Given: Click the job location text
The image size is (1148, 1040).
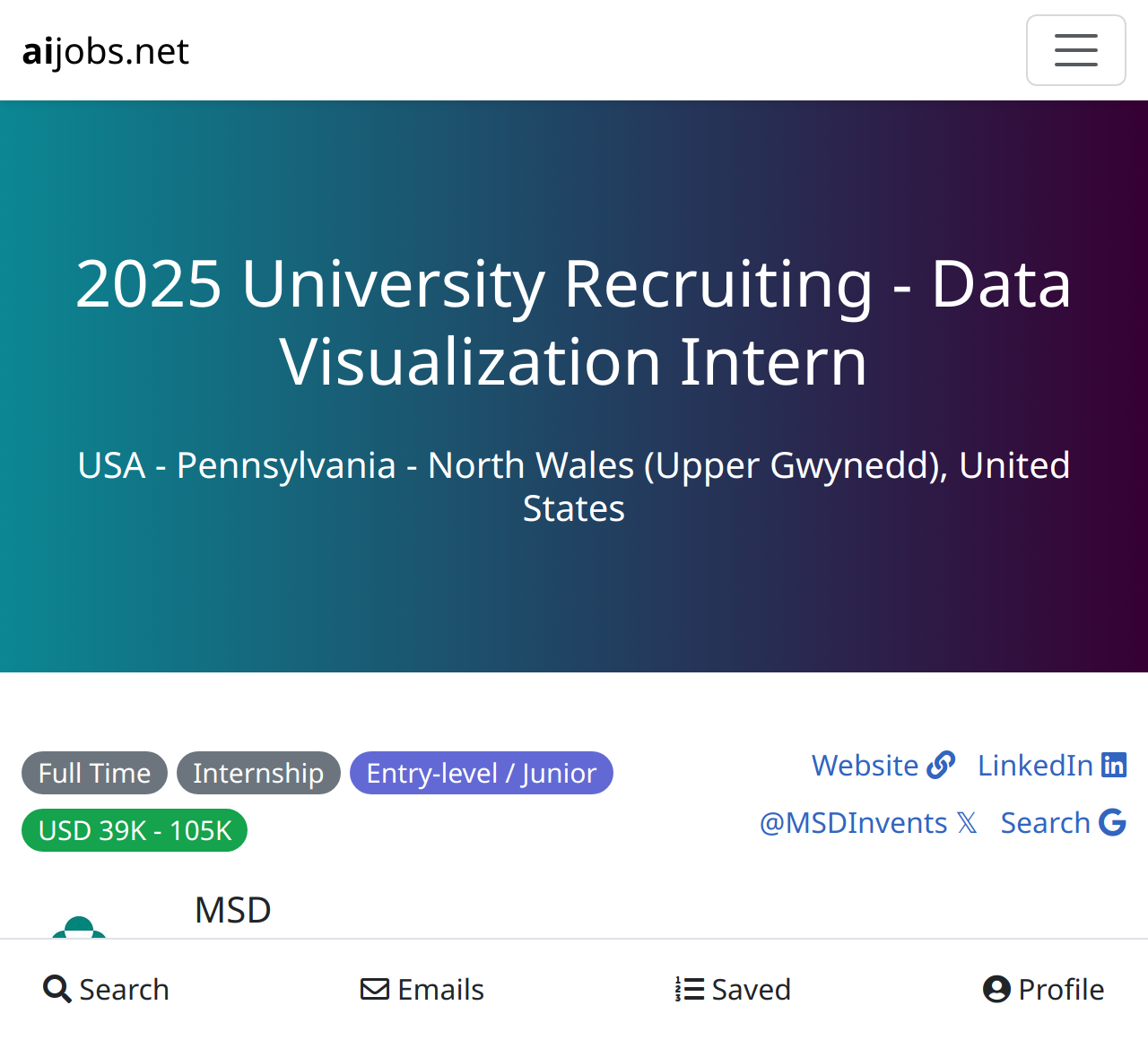Looking at the screenshot, I should tap(574, 487).
